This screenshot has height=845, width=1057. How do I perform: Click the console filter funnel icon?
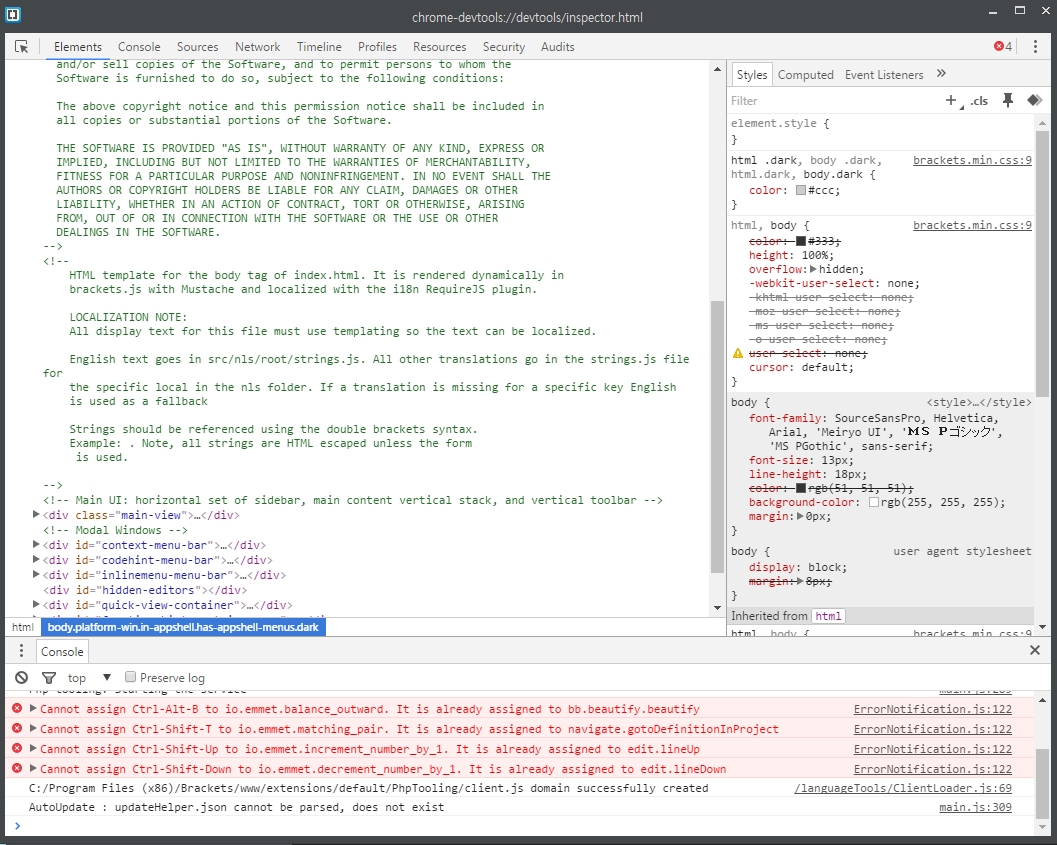[x=48, y=677]
